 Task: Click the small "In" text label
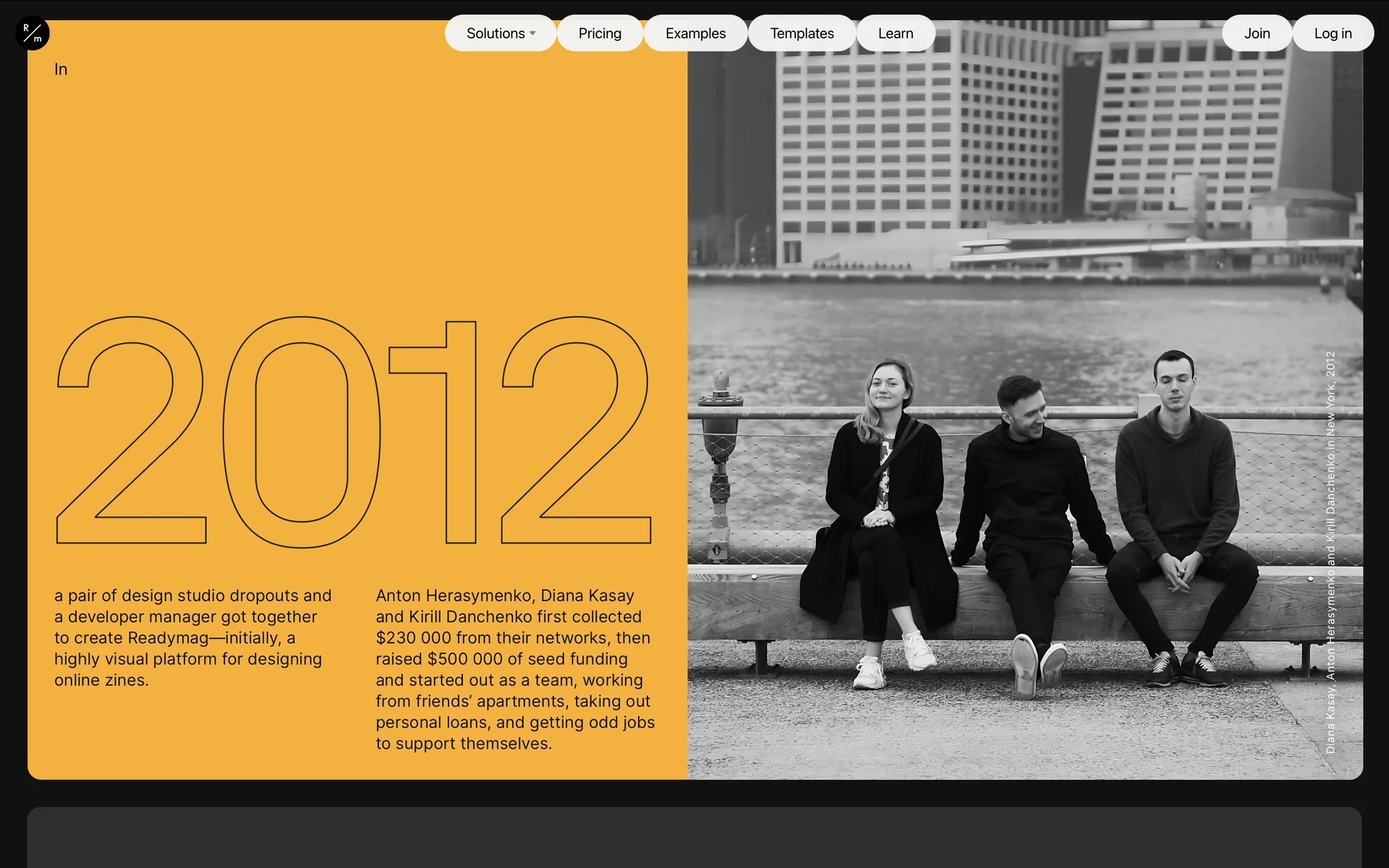pos(61,69)
